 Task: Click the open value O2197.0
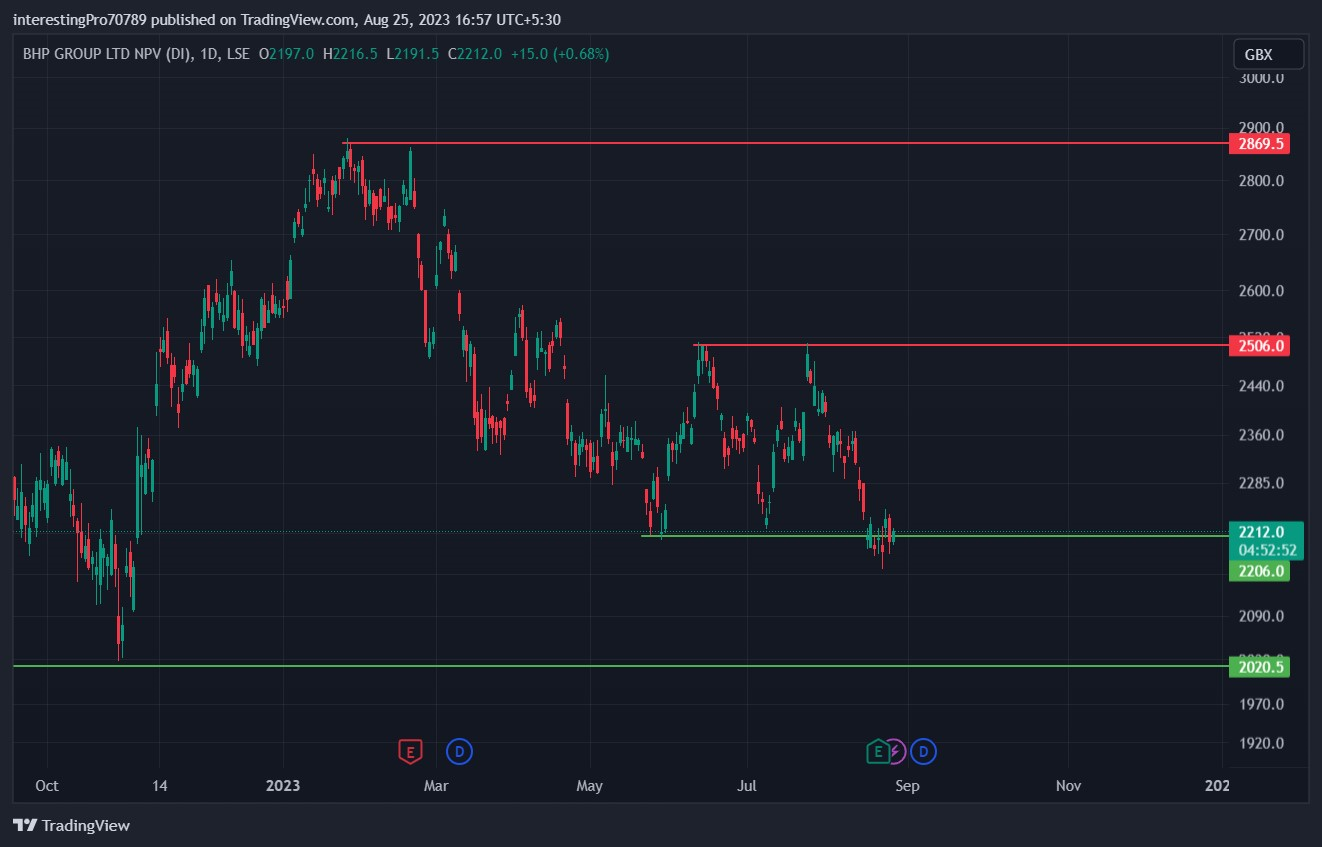tap(287, 54)
